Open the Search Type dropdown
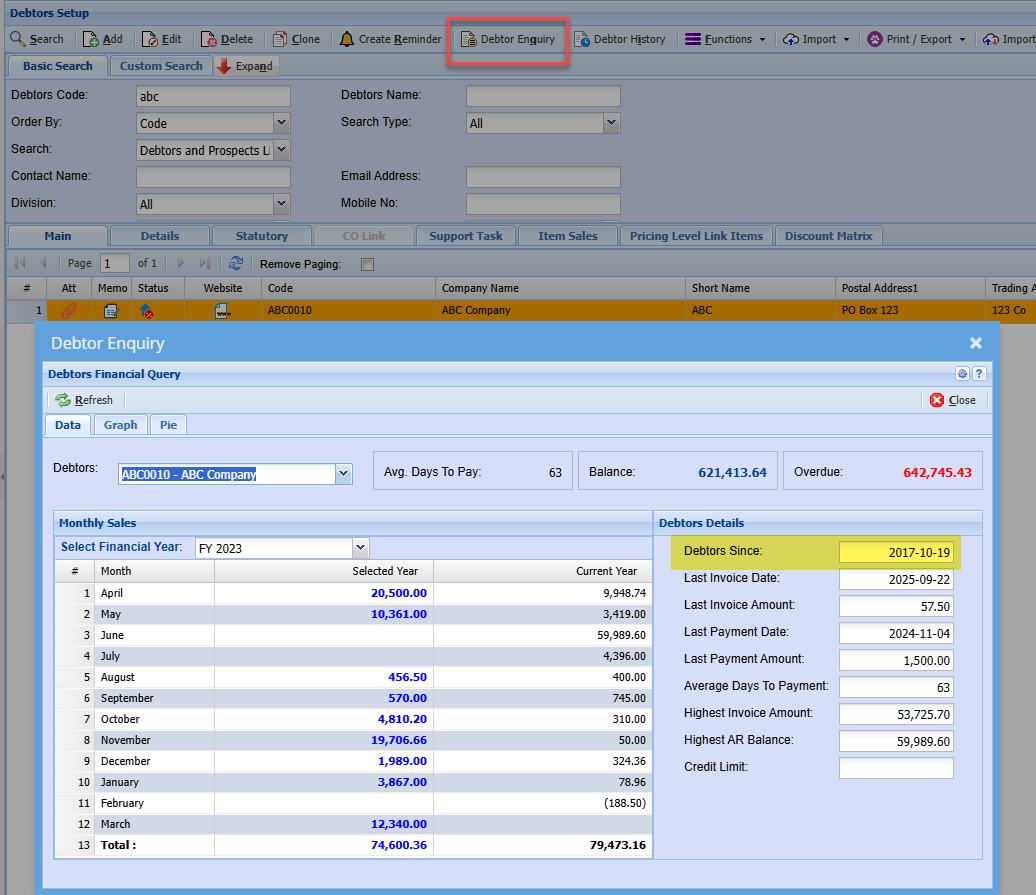This screenshot has width=1036, height=895. (x=611, y=123)
